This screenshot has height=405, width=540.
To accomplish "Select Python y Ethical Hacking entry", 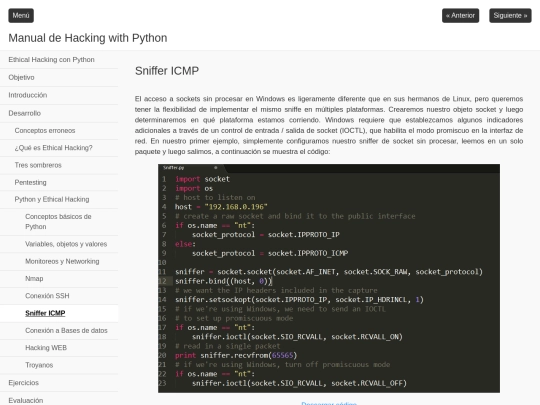I will 52,199.
